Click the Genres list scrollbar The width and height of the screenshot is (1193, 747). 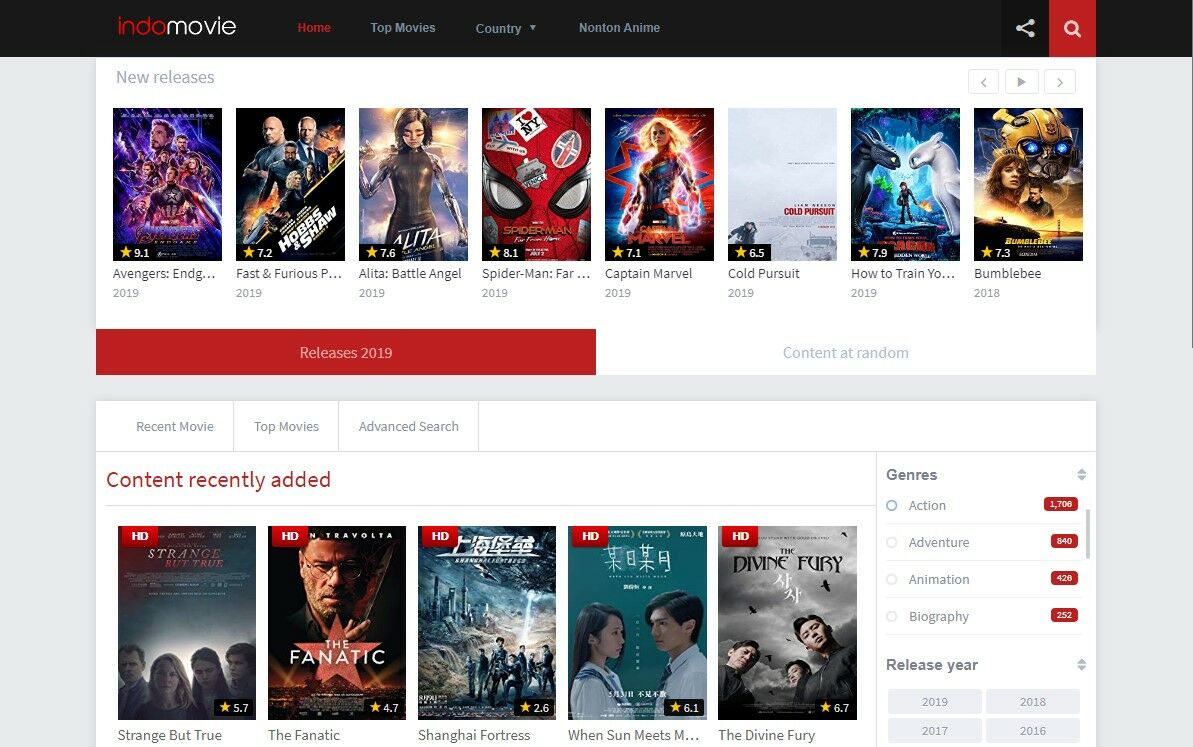(x=1087, y=534)
